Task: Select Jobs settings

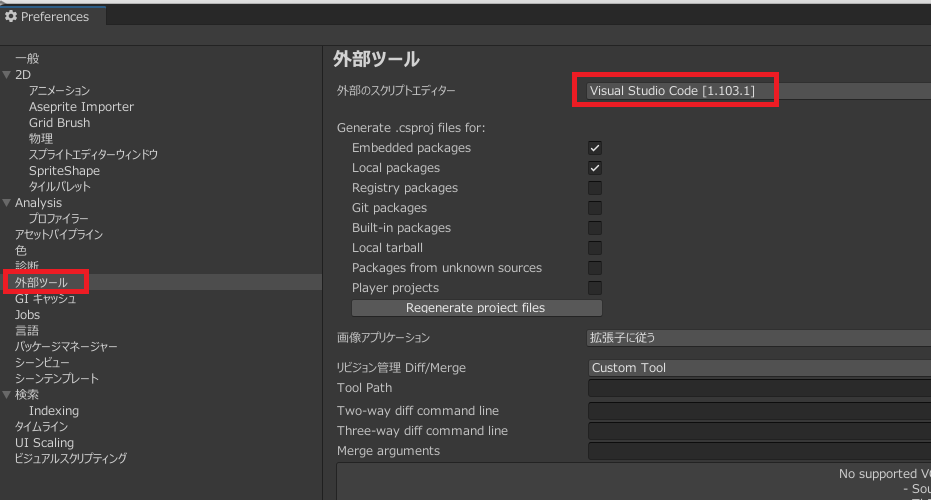Action: (x=27, y=315)
